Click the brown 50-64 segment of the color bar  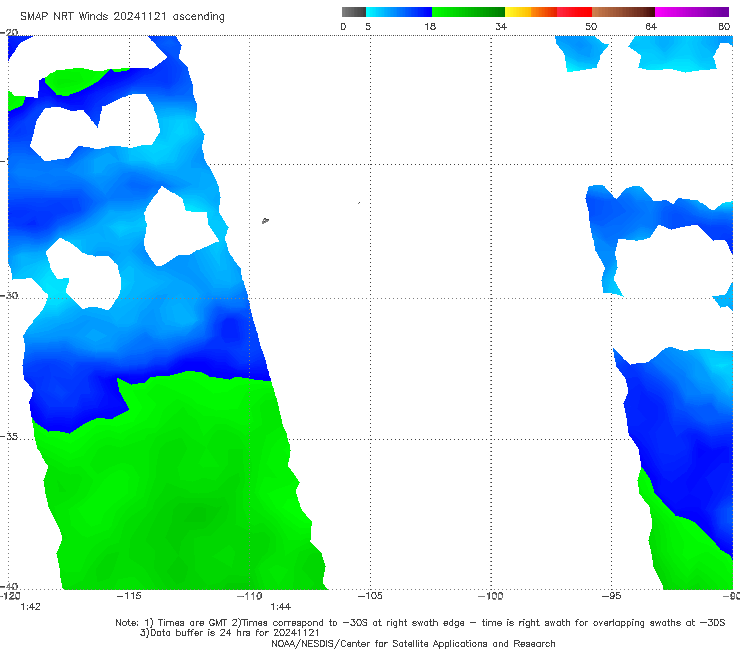[x=623, y=12]
